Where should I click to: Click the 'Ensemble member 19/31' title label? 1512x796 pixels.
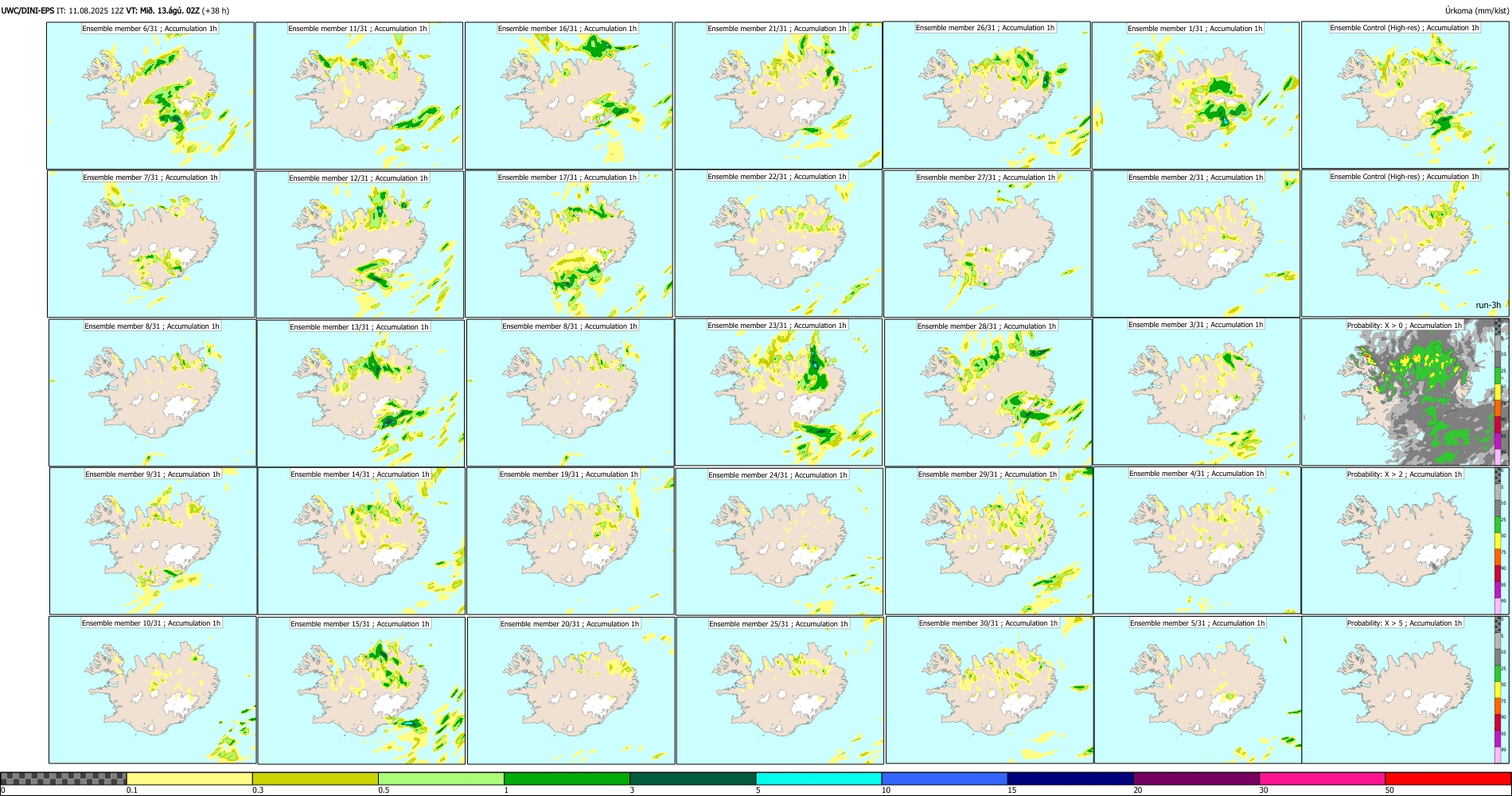[x=569, y=474]
